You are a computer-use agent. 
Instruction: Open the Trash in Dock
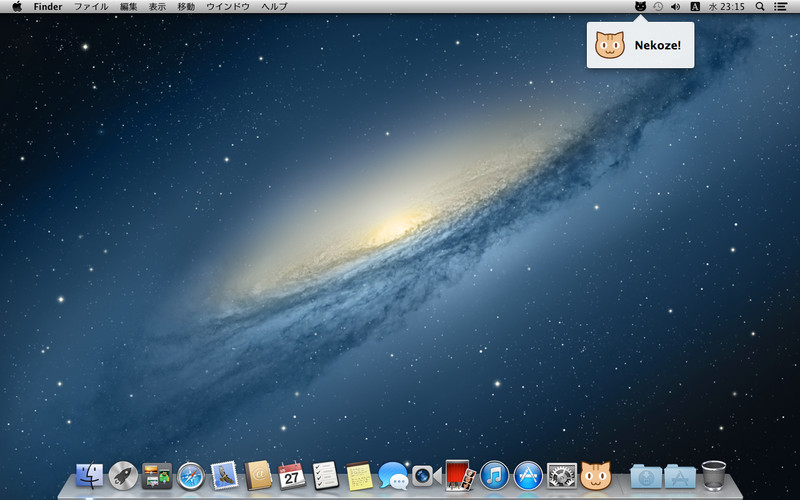[713, 476]
